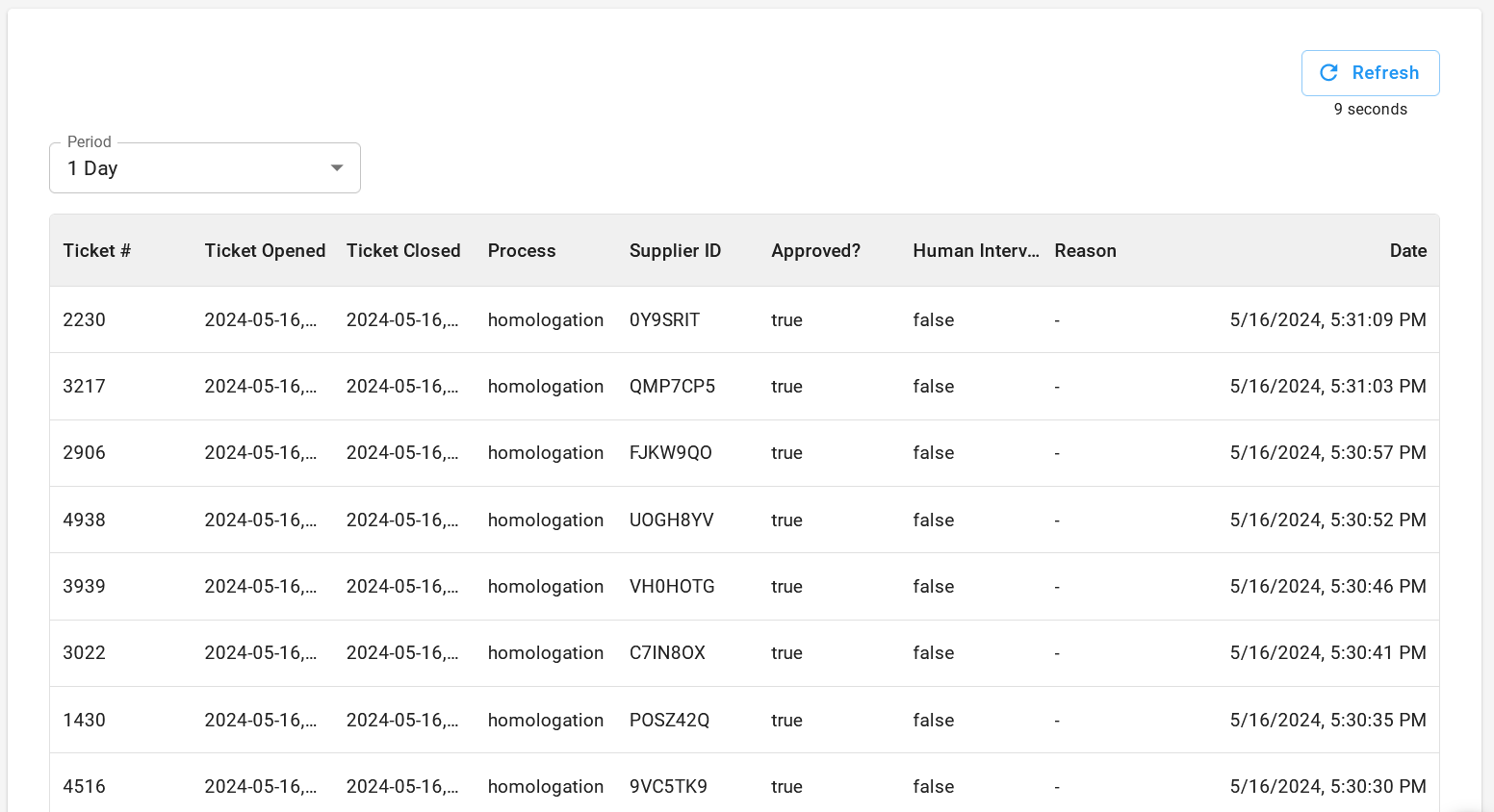The width and height of the screenshot is (1494, 812).
Task: Click the circular arrow refresh icon
Action: [x=1329, y=73]
